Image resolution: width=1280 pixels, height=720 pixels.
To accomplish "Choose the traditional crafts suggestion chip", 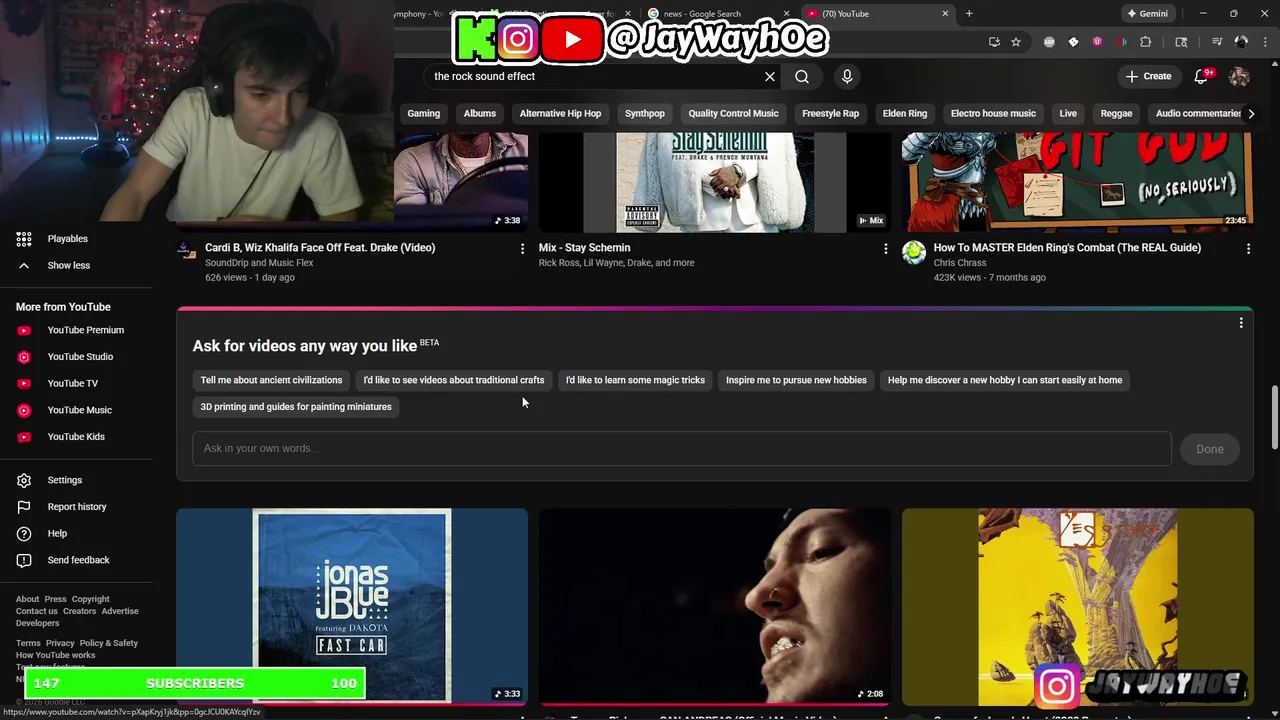I will point(454,380).
